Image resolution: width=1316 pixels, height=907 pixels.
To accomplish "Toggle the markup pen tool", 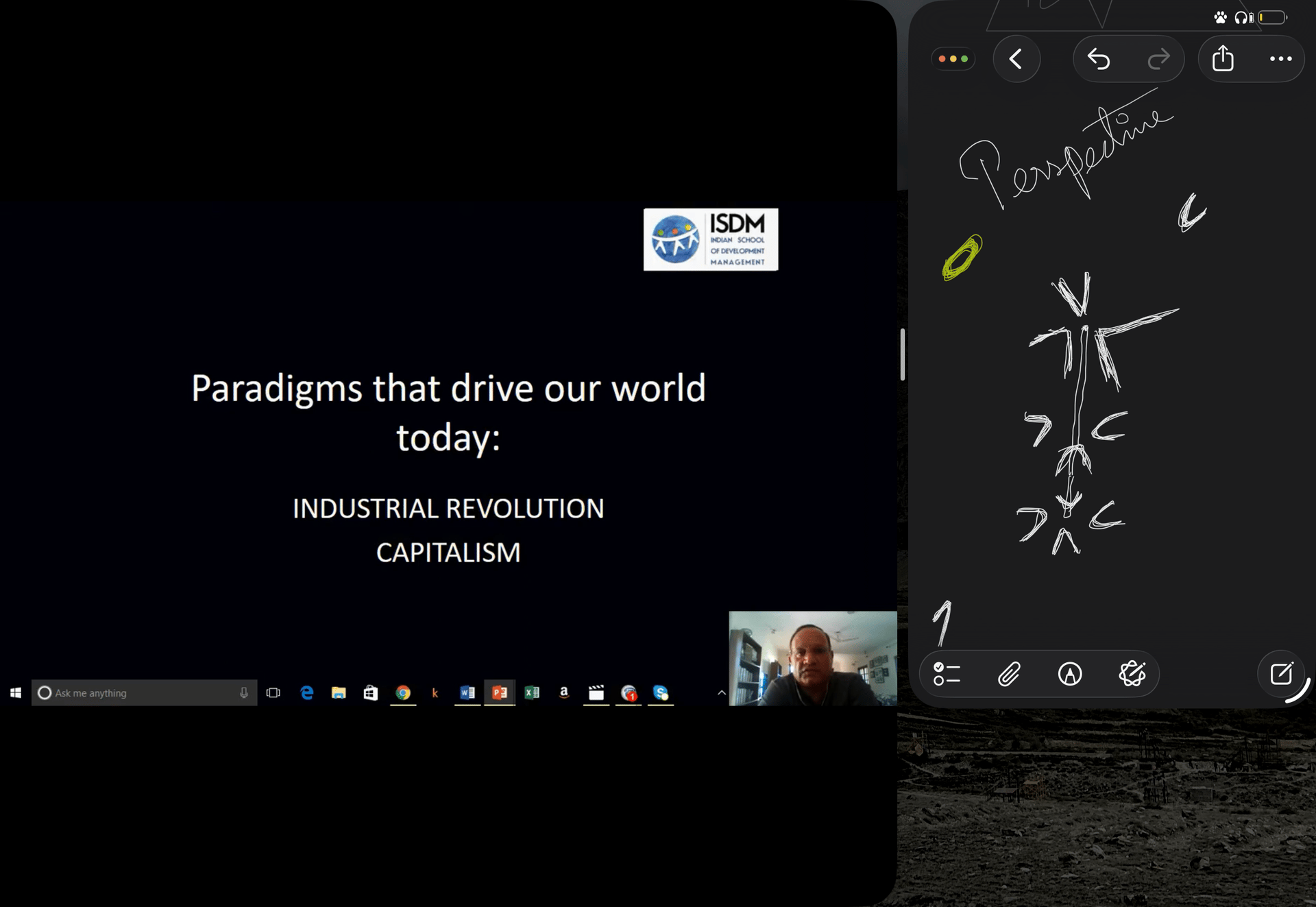I will click(1070, 674).
